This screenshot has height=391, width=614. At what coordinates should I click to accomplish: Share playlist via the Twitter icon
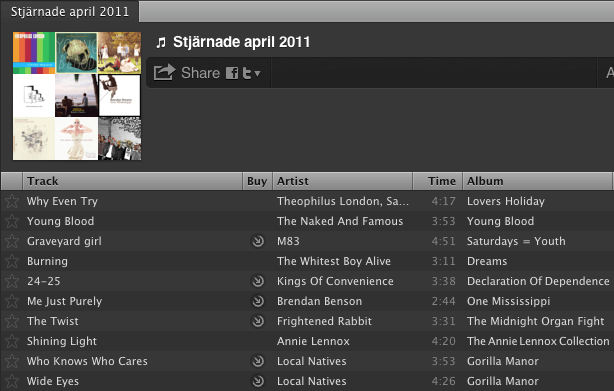pos(247,73)
